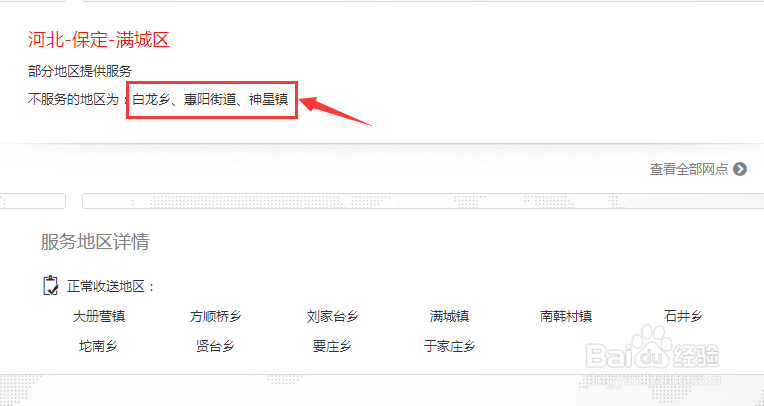Click 刘家台乡 township entry
The height and width of the screenshot is (406, 764).
point(332,316)
